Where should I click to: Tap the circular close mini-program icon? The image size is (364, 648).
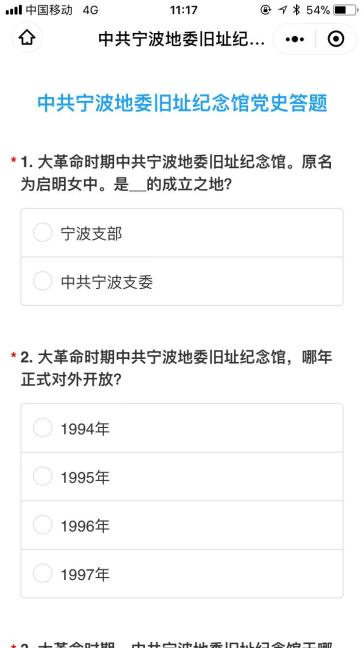(335, 39)
